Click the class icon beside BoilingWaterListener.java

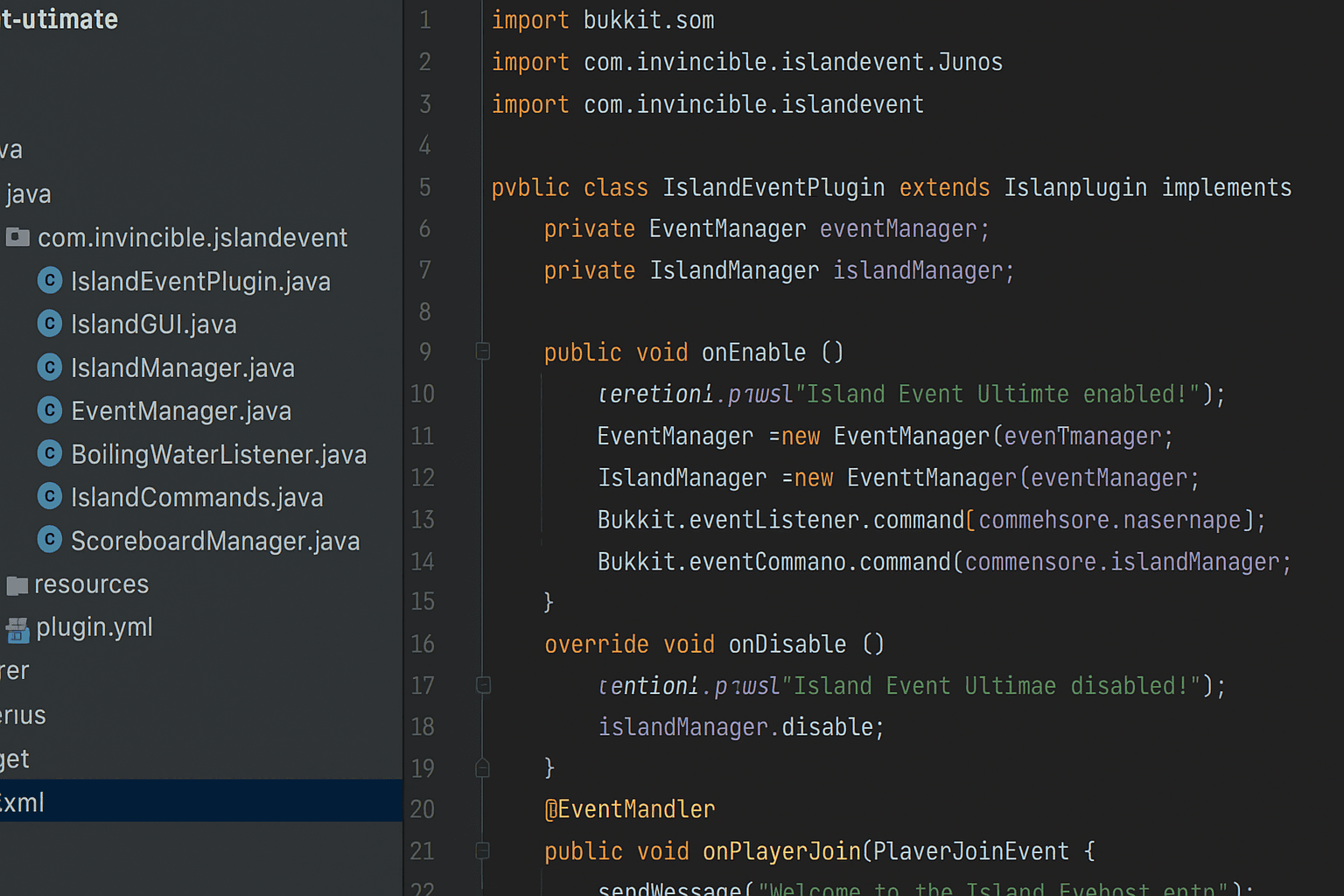tap(50, 453)
